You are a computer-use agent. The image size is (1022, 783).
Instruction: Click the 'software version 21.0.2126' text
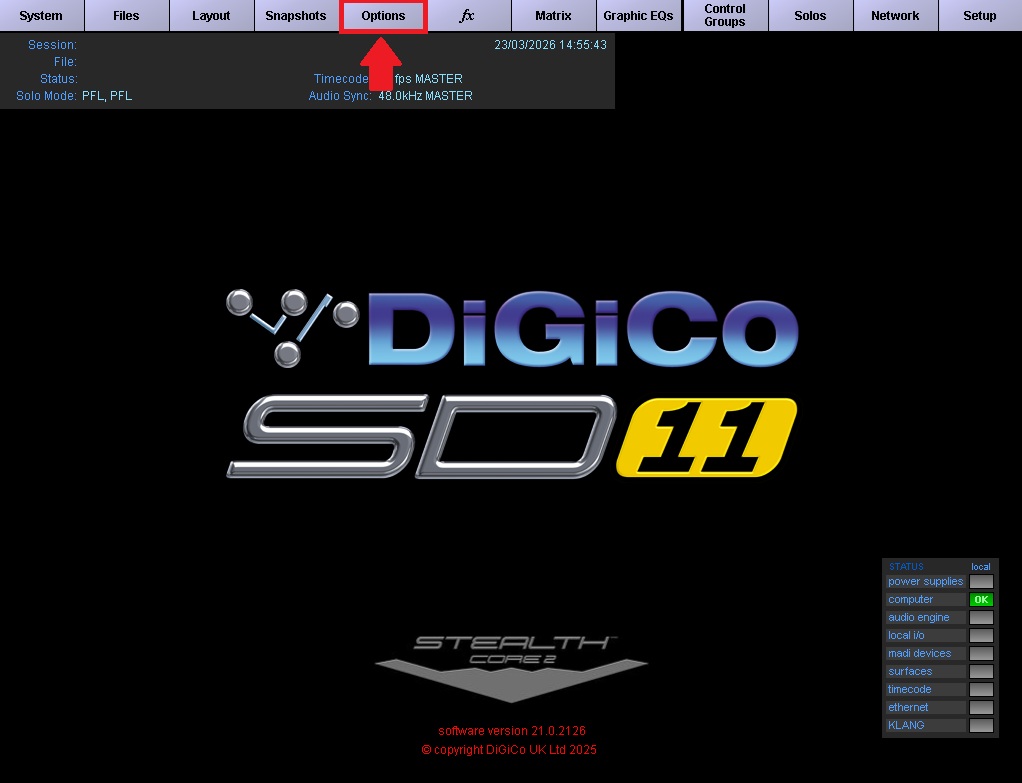point(512,731)
